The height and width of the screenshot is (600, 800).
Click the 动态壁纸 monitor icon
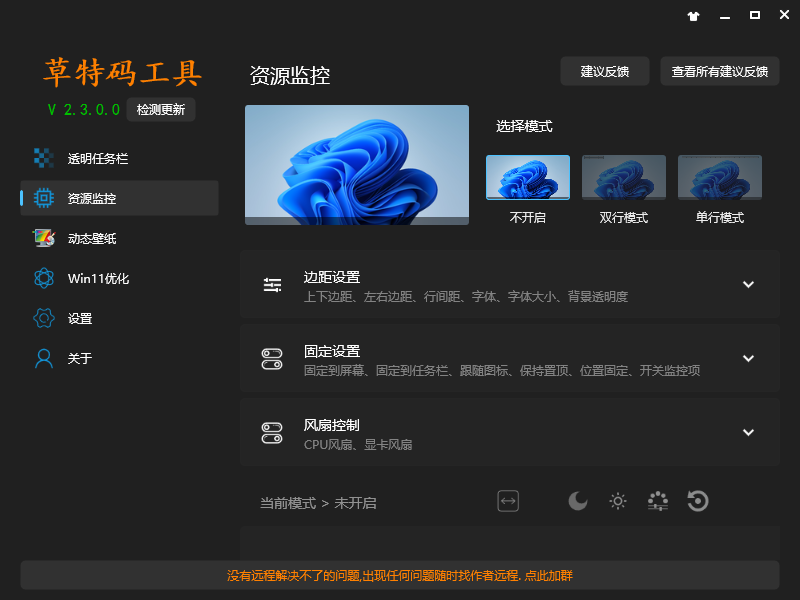coord(44,238)
